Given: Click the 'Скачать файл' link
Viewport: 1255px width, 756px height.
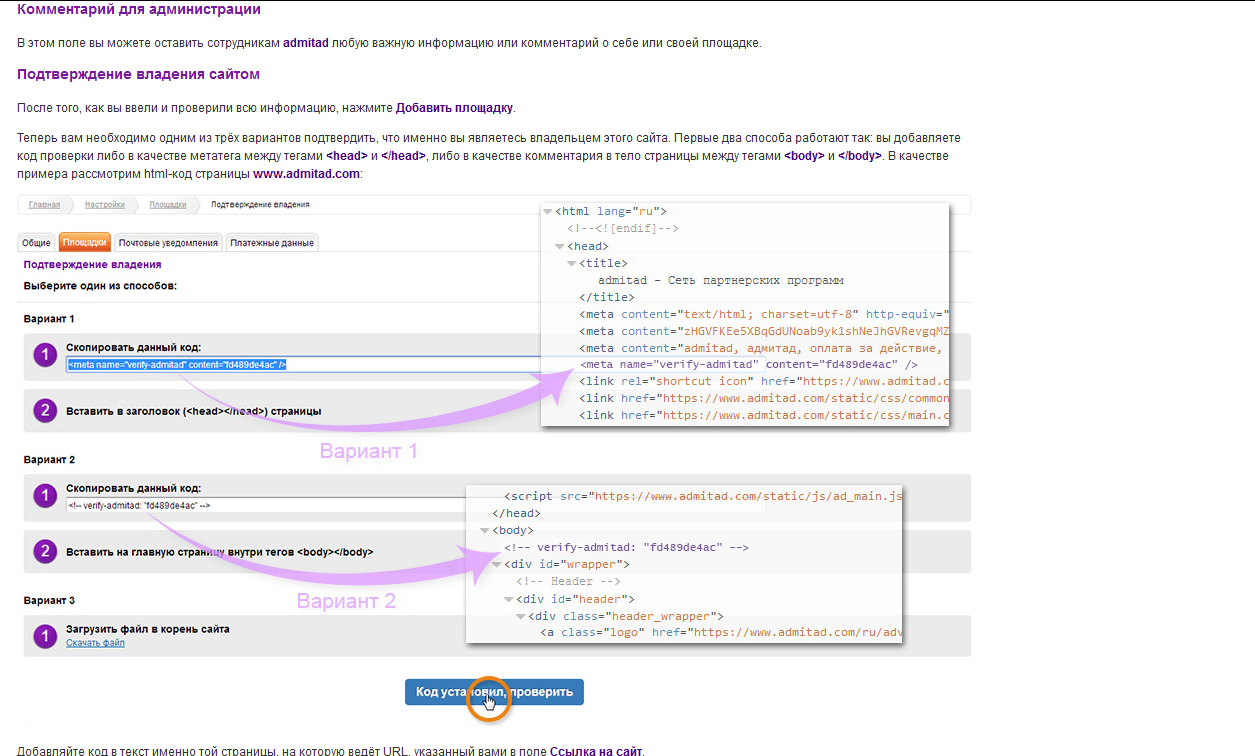Looking at the screenshot, I should pyautogui.click(x=95, y=643).
